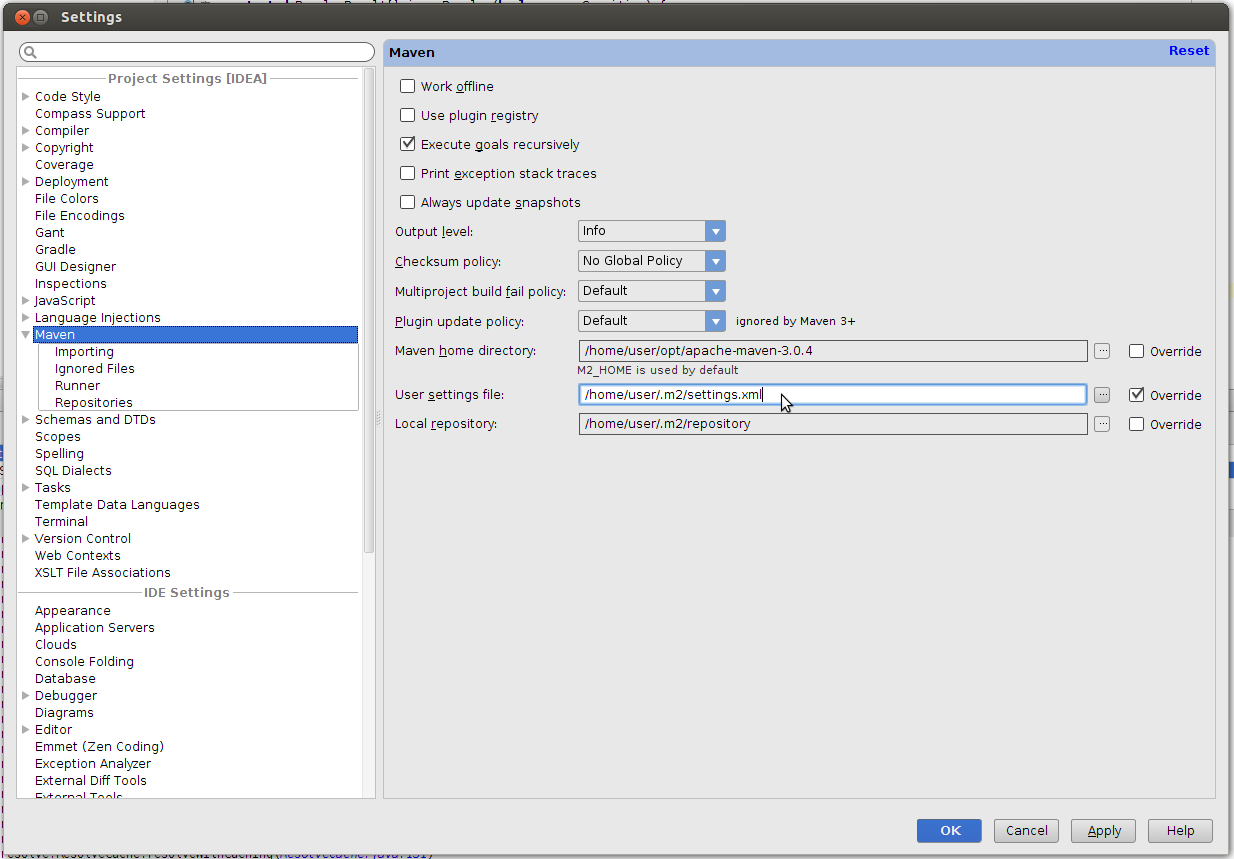Enable Use plugin registry checkbox
The width and height of the screenshot is (1234, 859).
(x=407, y=115)
